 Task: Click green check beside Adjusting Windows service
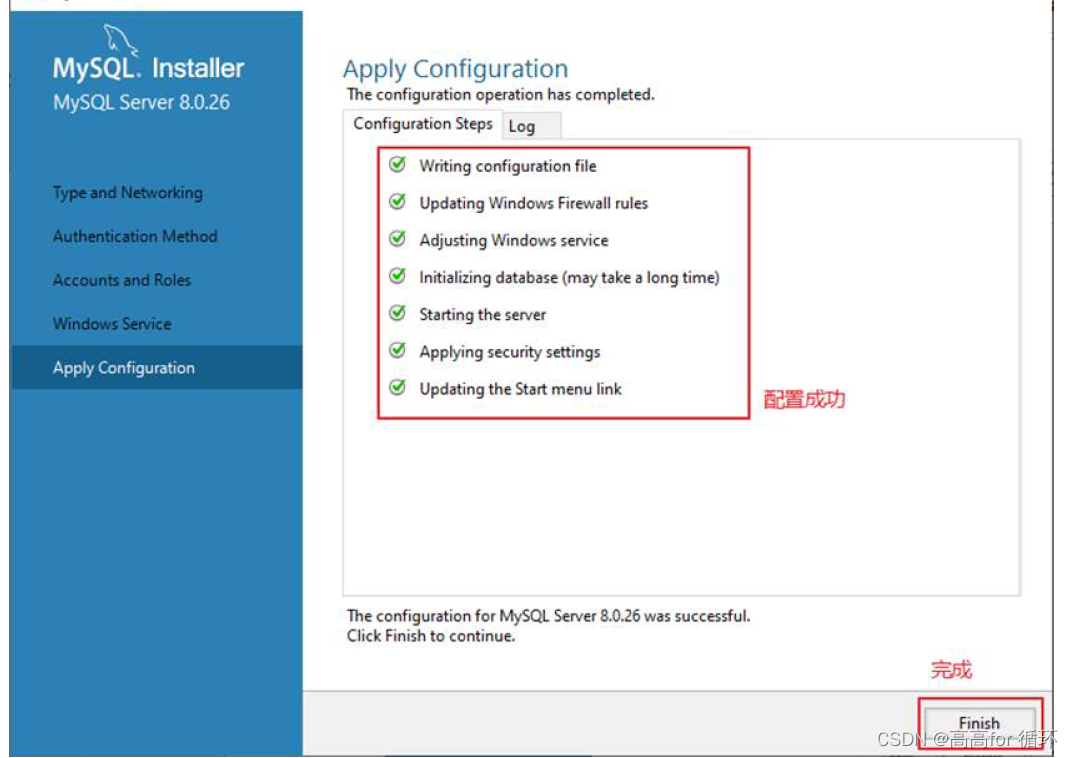click(398, 239)
